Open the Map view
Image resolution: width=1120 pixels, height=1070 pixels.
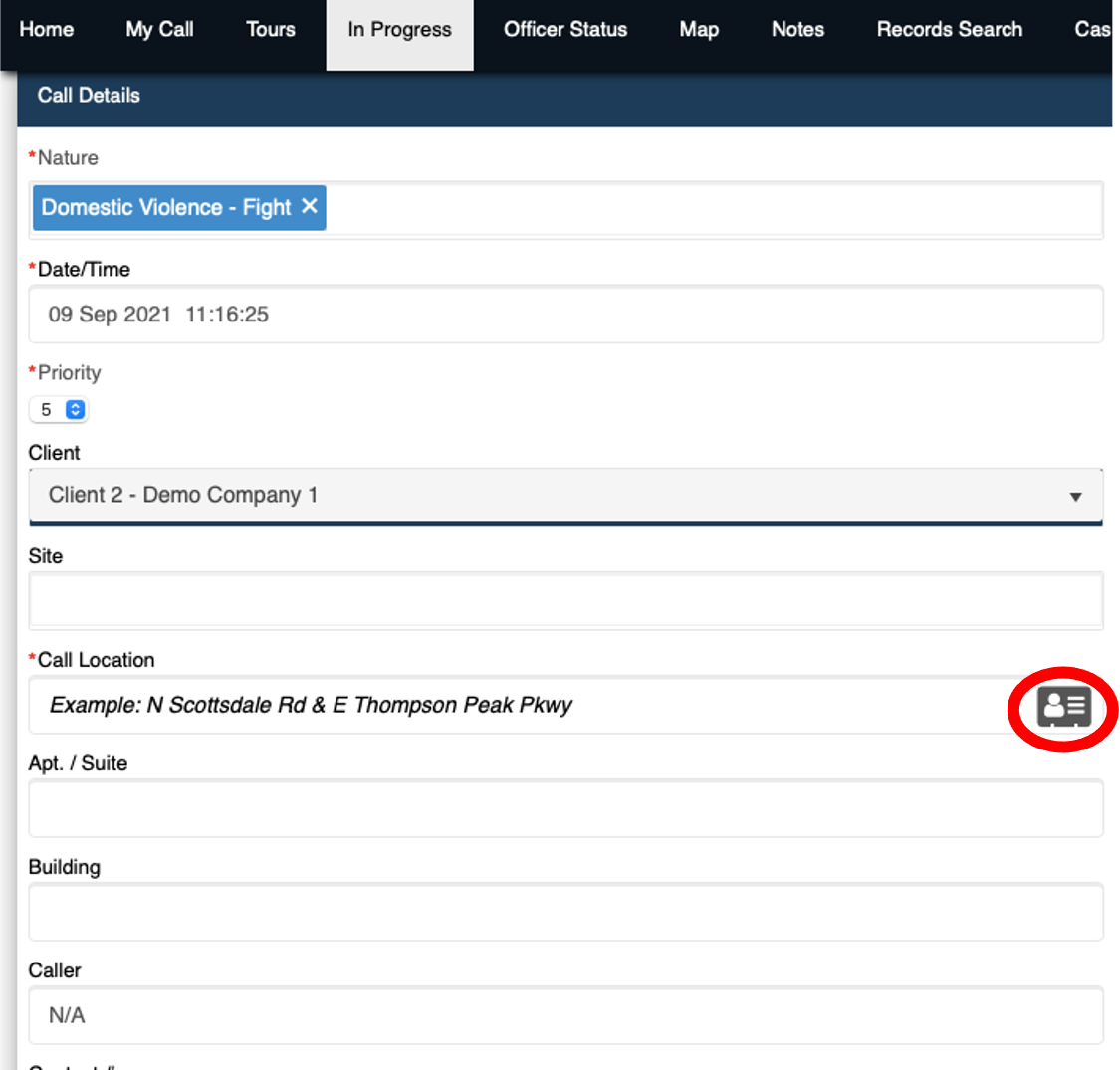coord(698,29)
